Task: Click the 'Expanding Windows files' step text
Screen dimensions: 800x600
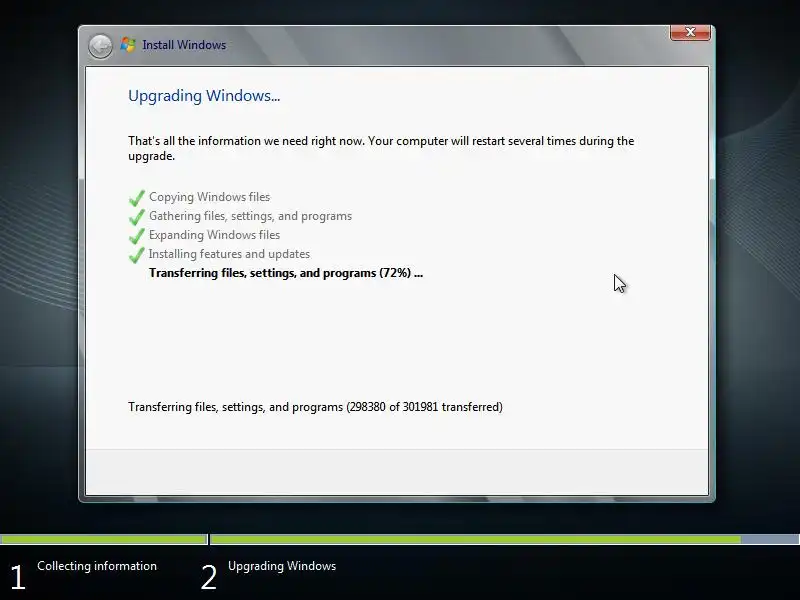Action: pos(214,235)
